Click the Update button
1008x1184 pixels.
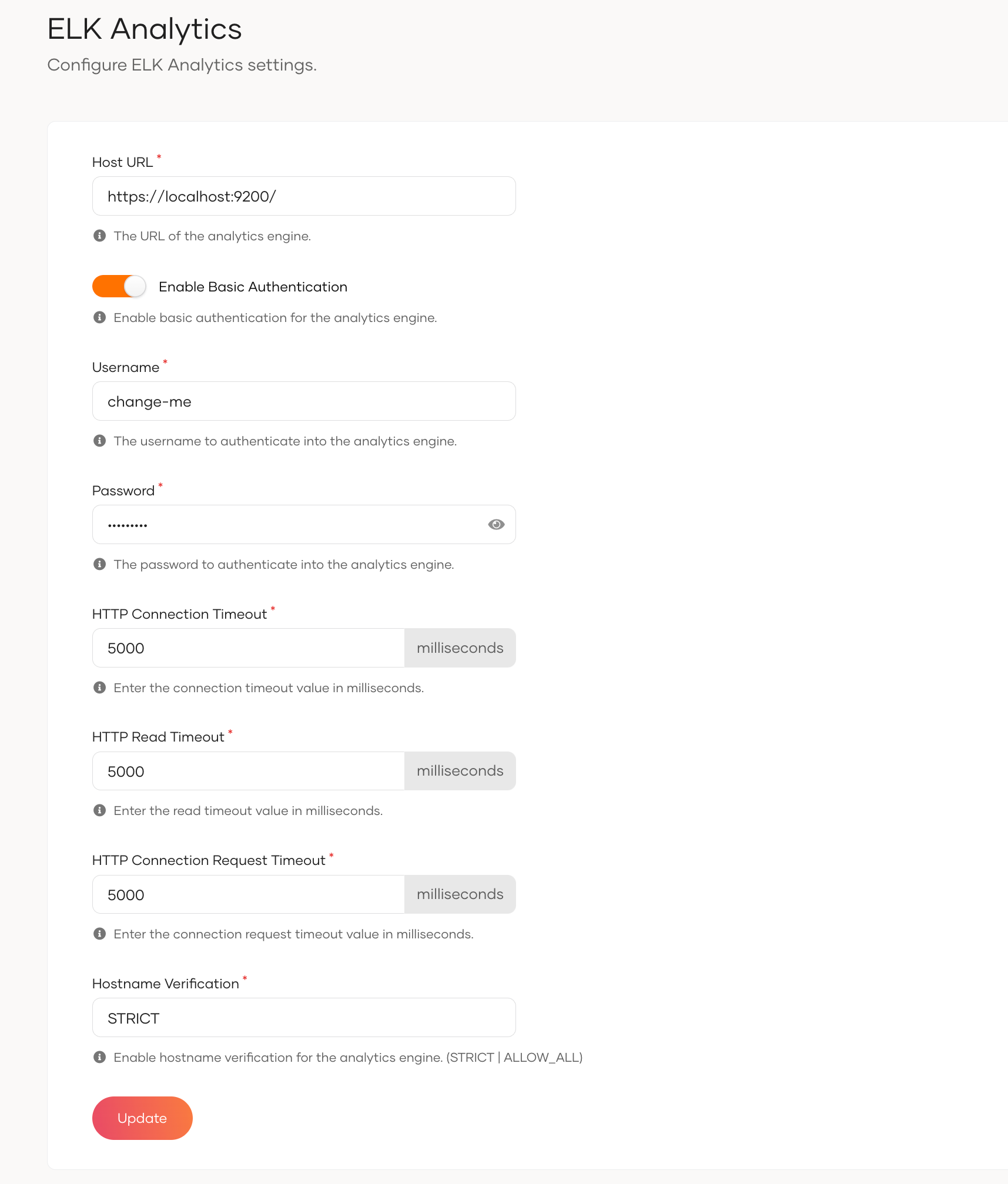coord(142,1118)
